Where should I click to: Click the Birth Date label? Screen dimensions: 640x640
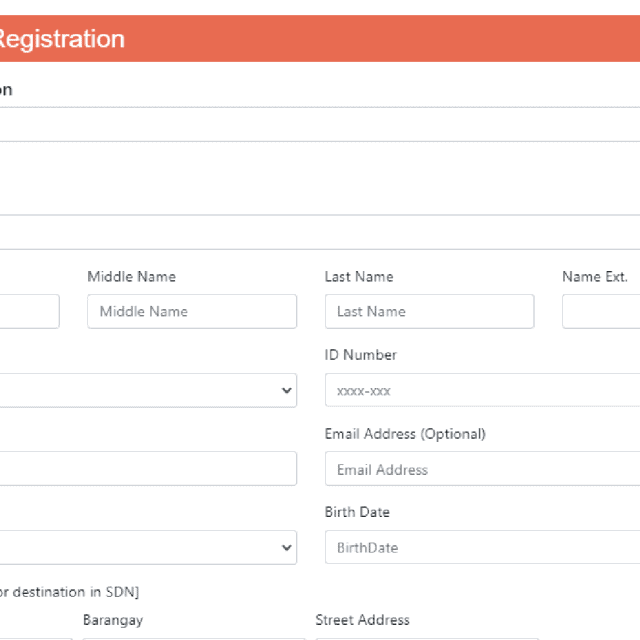(x=357, y=512)
